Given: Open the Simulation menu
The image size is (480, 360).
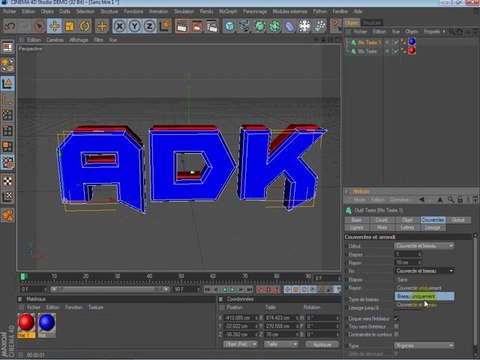Looking at the screenshot, I should click(x=184, y=11).
